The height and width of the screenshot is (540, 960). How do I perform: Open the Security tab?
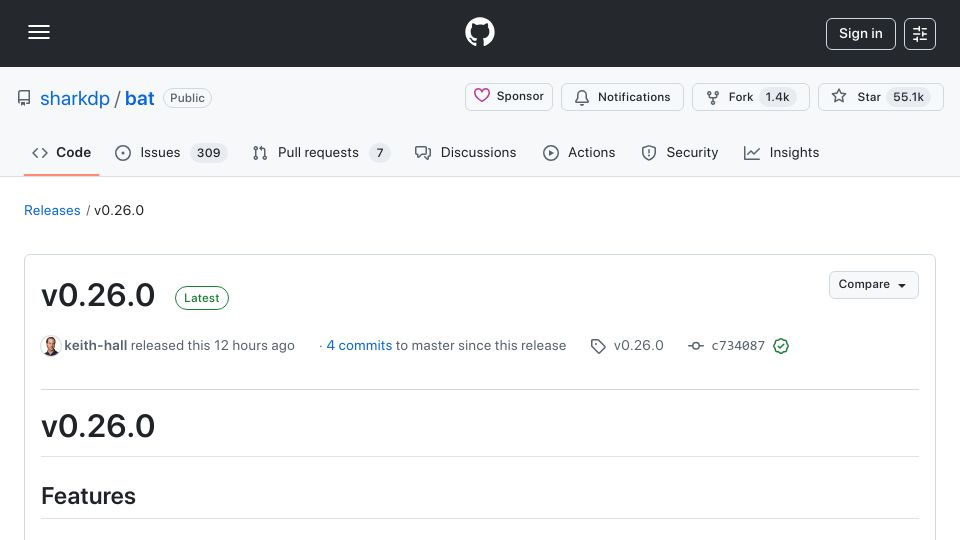[x=680, y=152]
